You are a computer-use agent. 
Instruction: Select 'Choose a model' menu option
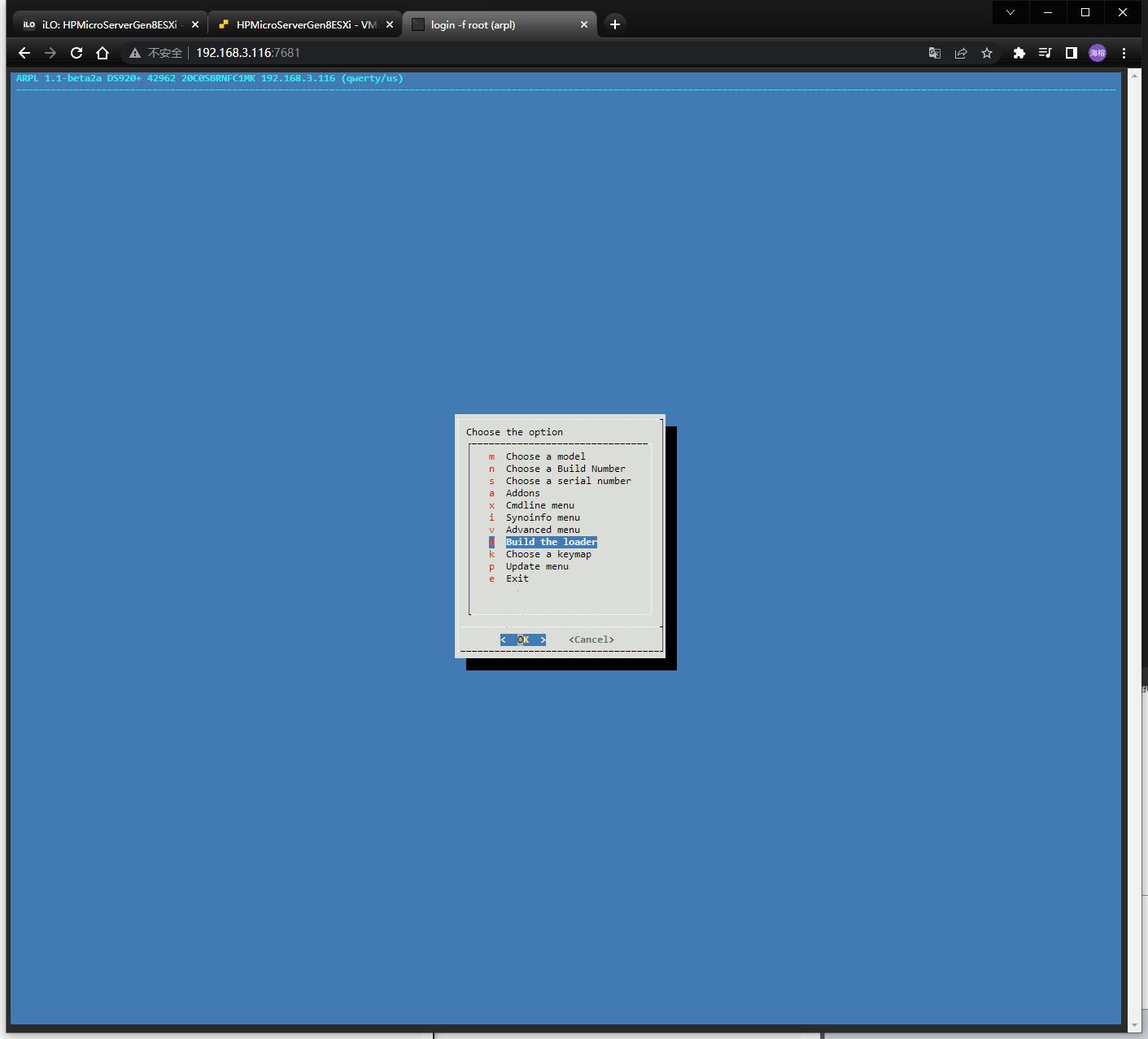tap(545, 456)
